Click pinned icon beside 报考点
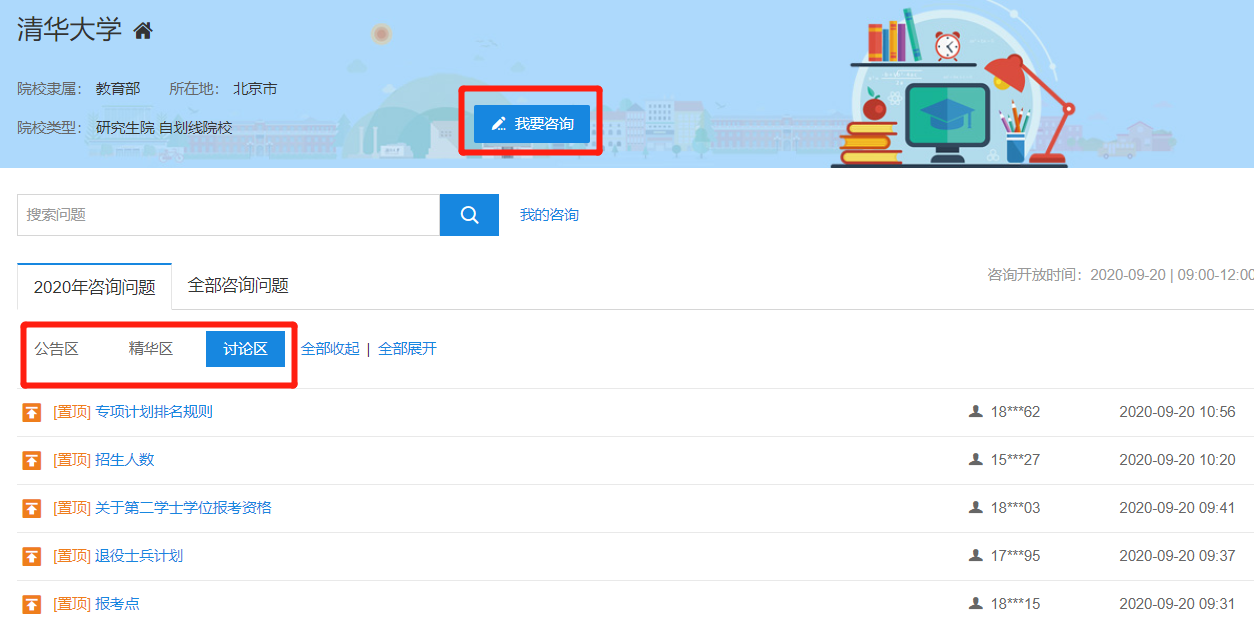Image resolution: width=1254 pixels, height=621 pixels. click(32, 604)
